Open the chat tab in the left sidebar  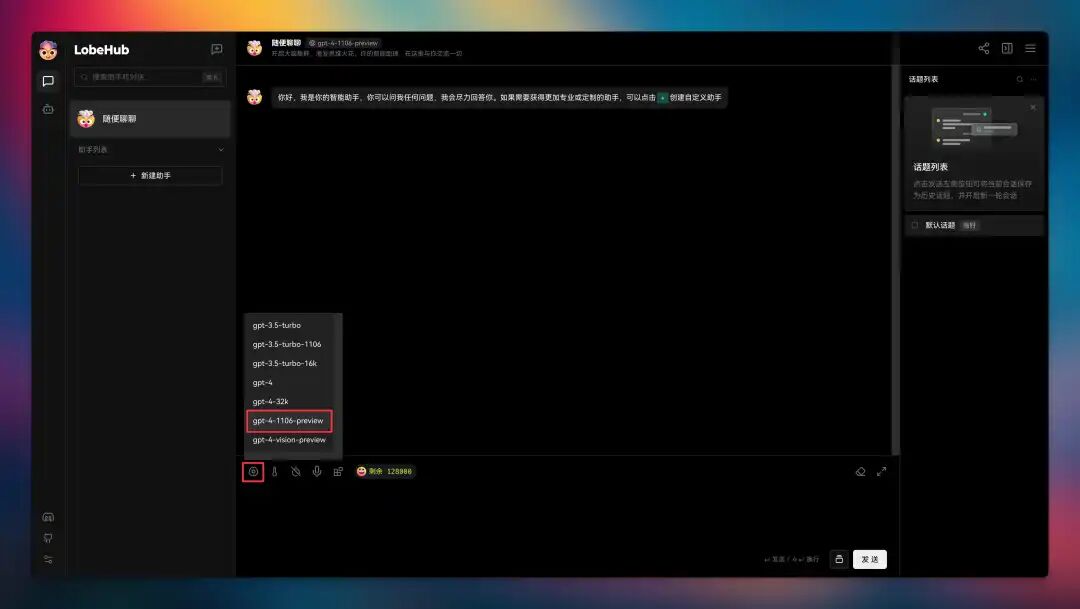tap(48, 81)
